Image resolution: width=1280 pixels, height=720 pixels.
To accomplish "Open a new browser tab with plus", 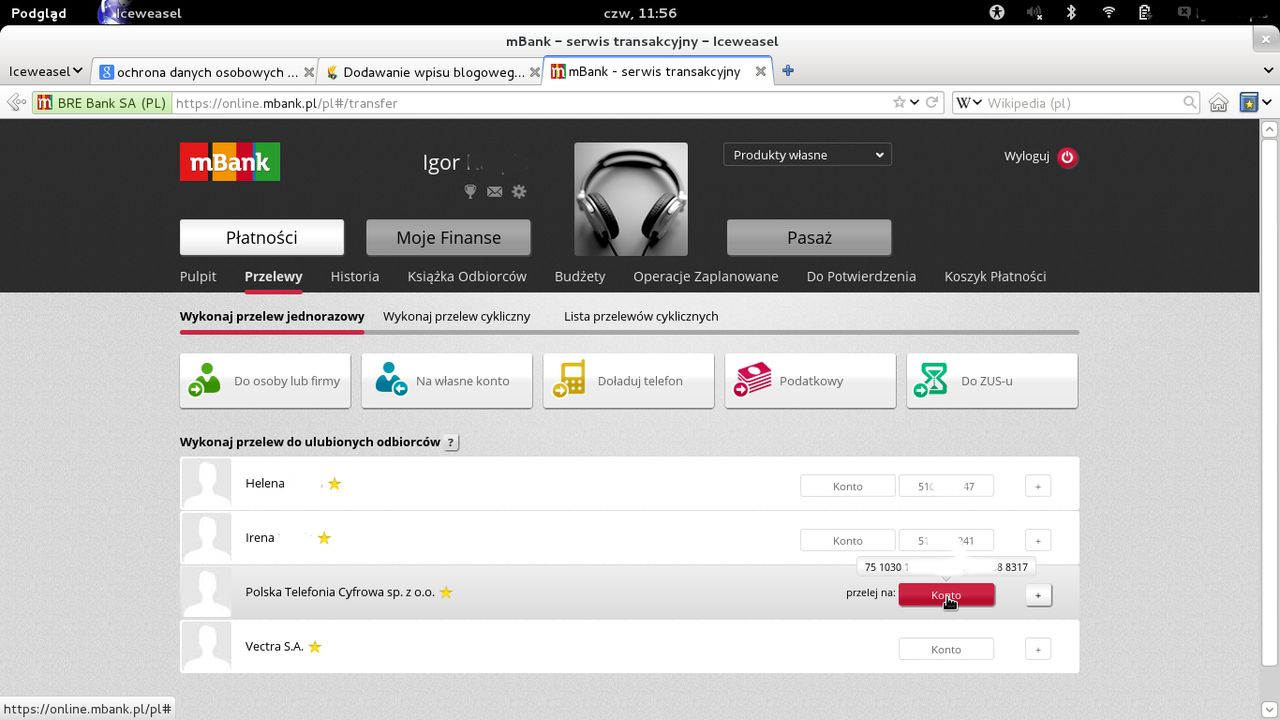I will tap(788, 70).
